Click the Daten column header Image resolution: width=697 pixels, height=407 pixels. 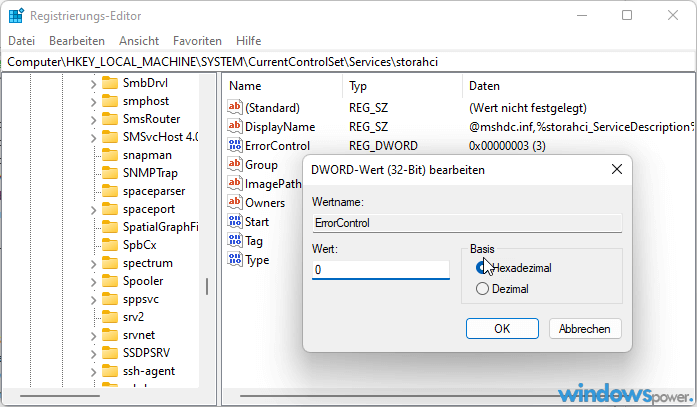pos(579,86)
